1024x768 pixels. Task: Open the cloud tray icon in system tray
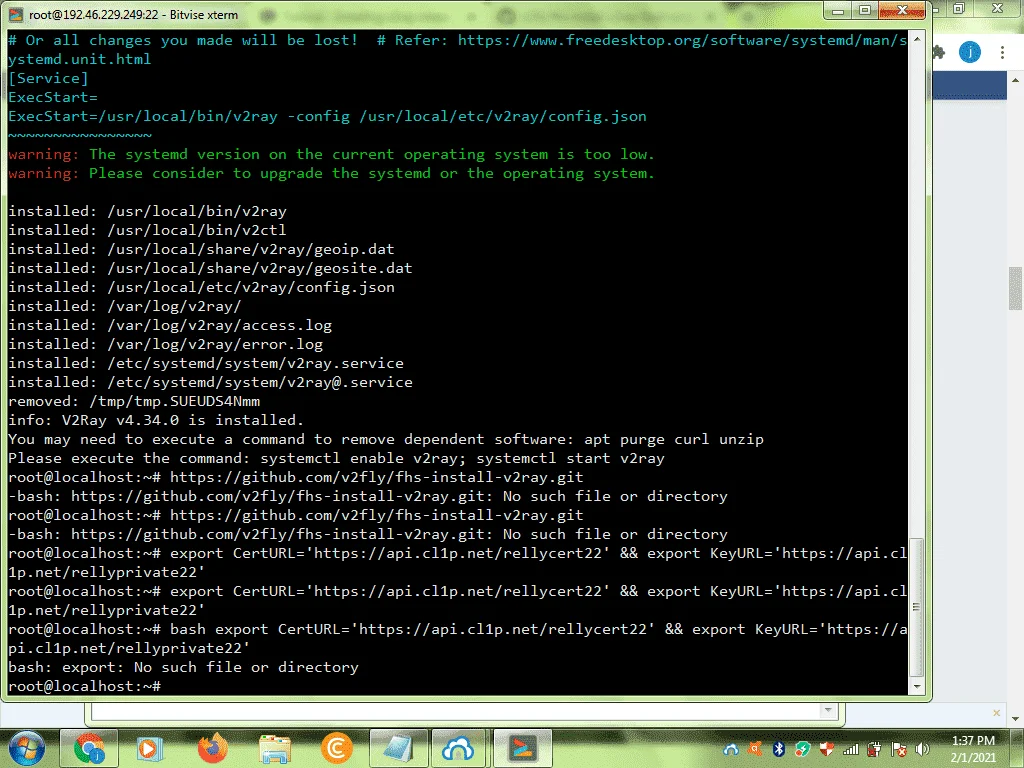(731, 749)
